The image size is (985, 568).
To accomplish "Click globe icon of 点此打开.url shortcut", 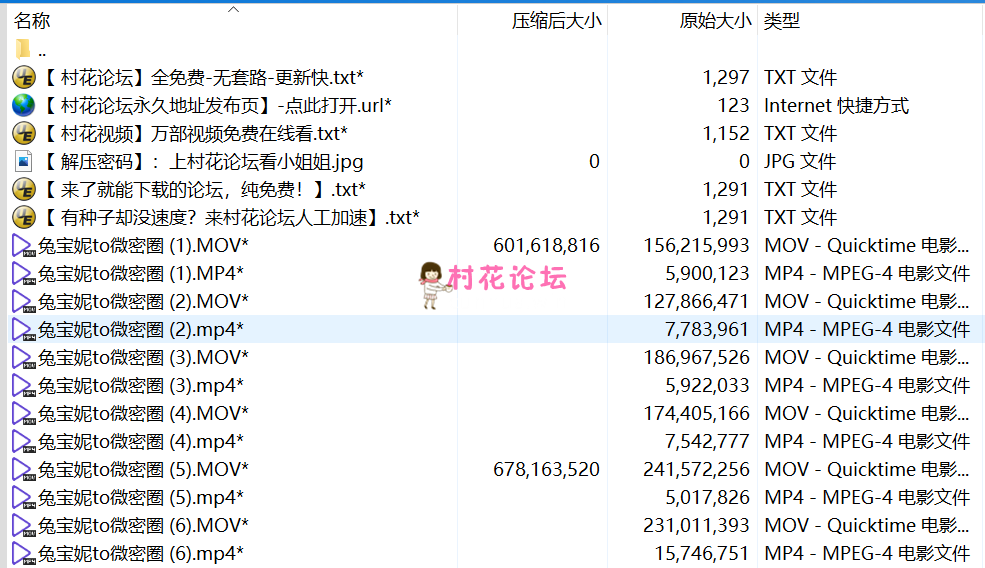I will click(24, 105).
